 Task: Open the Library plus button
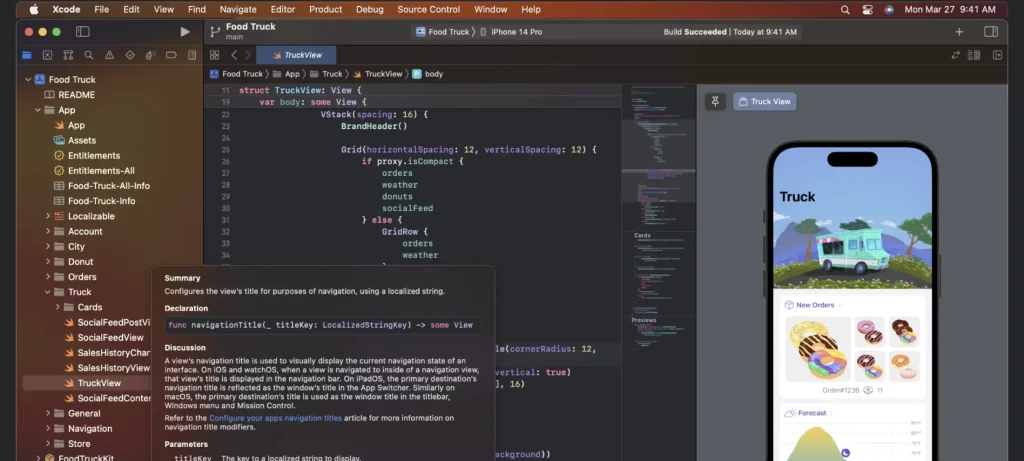click(959, 31)
